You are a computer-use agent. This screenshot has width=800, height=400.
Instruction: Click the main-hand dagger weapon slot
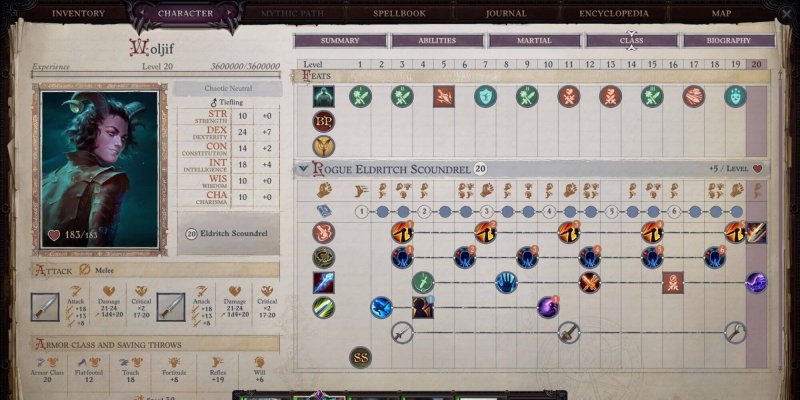click(x=45, y=307)
